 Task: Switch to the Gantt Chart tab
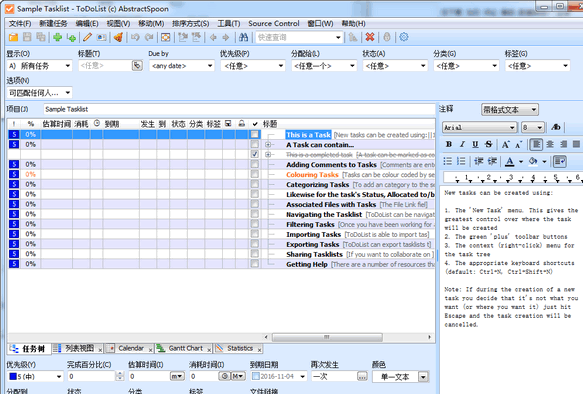[184, 348]
